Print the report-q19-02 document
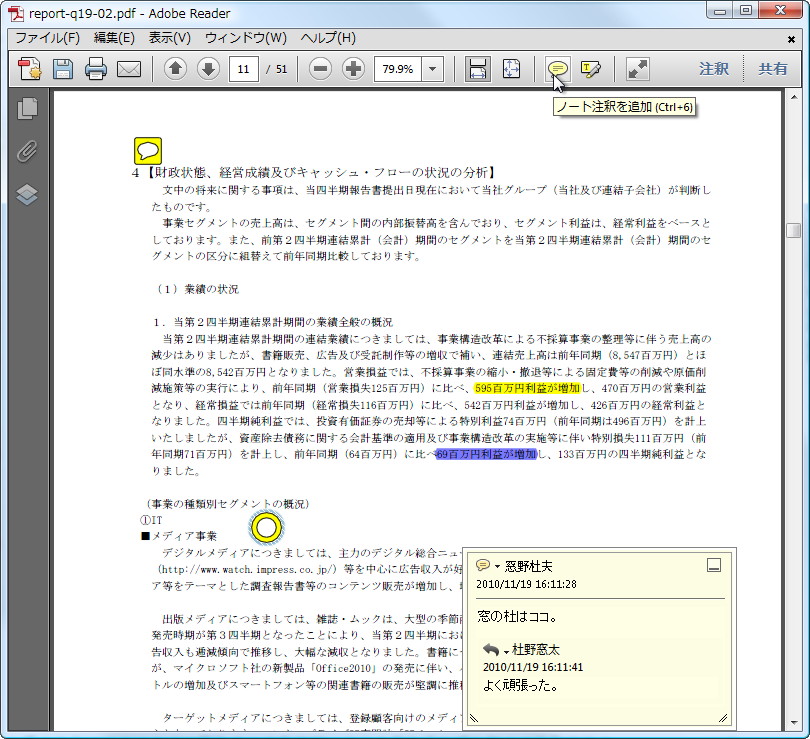This screenshot has height=739, width=810. pyautogui.click(x=93, y=69)
